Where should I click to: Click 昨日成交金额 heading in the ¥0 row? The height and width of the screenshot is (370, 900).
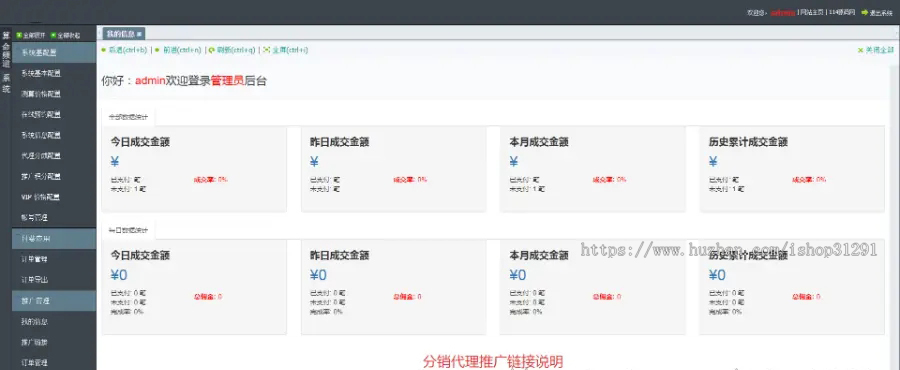click(x=339, y=255)
